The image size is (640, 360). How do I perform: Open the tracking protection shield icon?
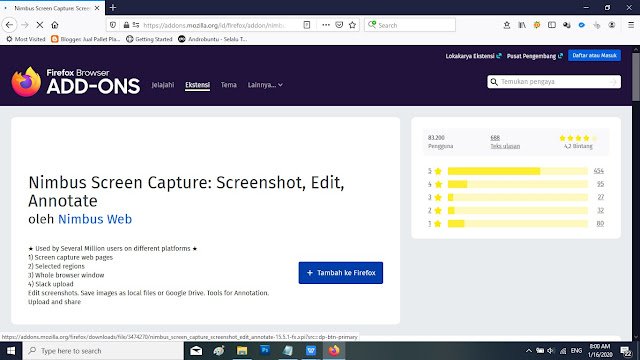point(113,25)
